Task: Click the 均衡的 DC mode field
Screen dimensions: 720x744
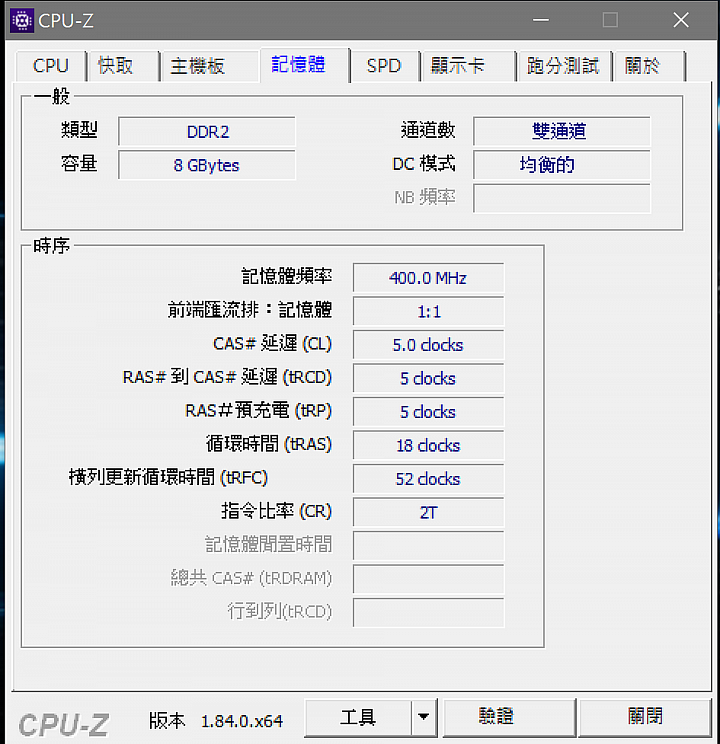Action: pyautogui.click(x=562, y=165)
